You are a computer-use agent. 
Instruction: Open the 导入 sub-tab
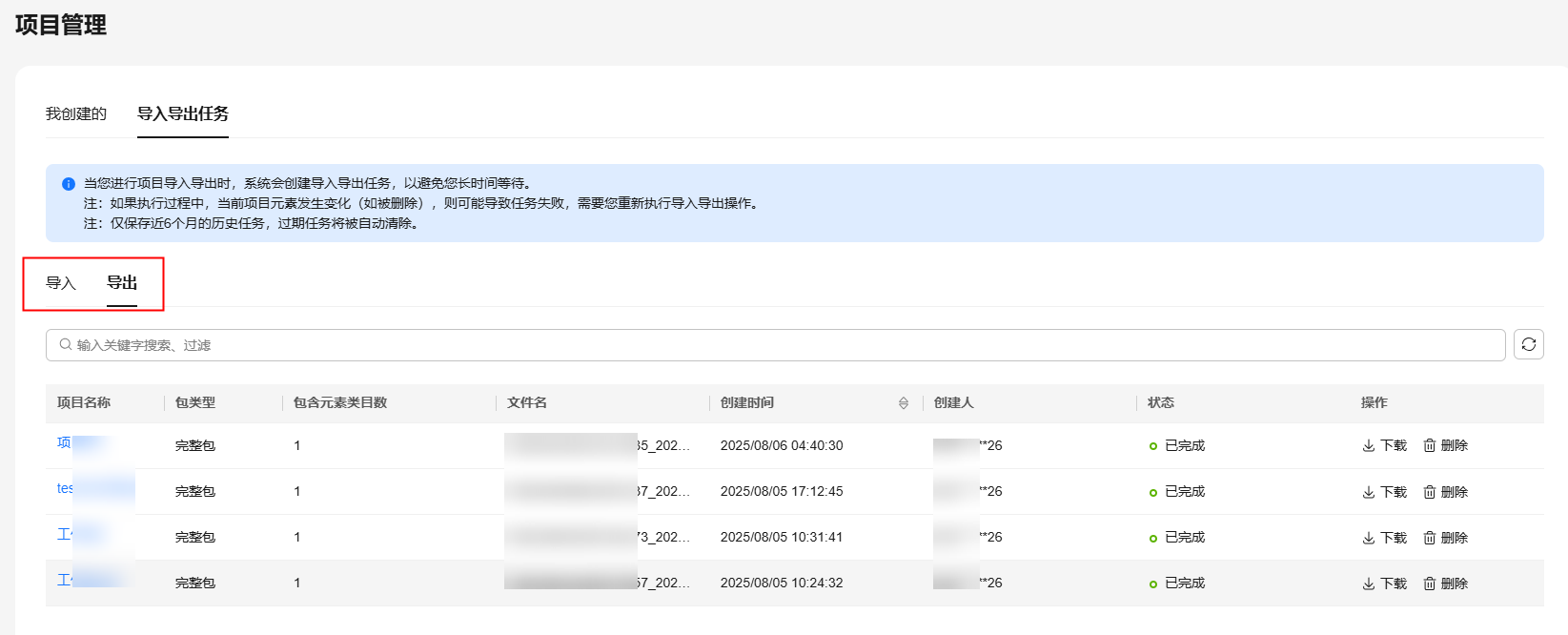tap(61, 283)
